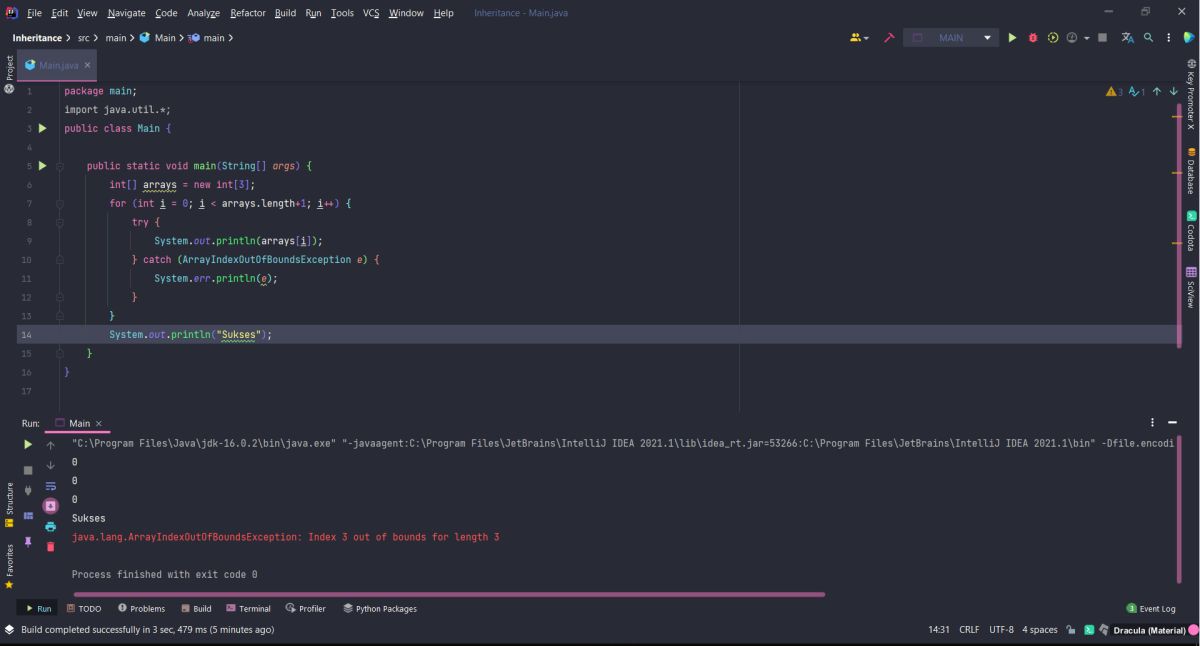Open the Navigate menu
Image resolution: width=1200 pixels, height=646 pixels.
pyautogui.click(x=127, y=13)
